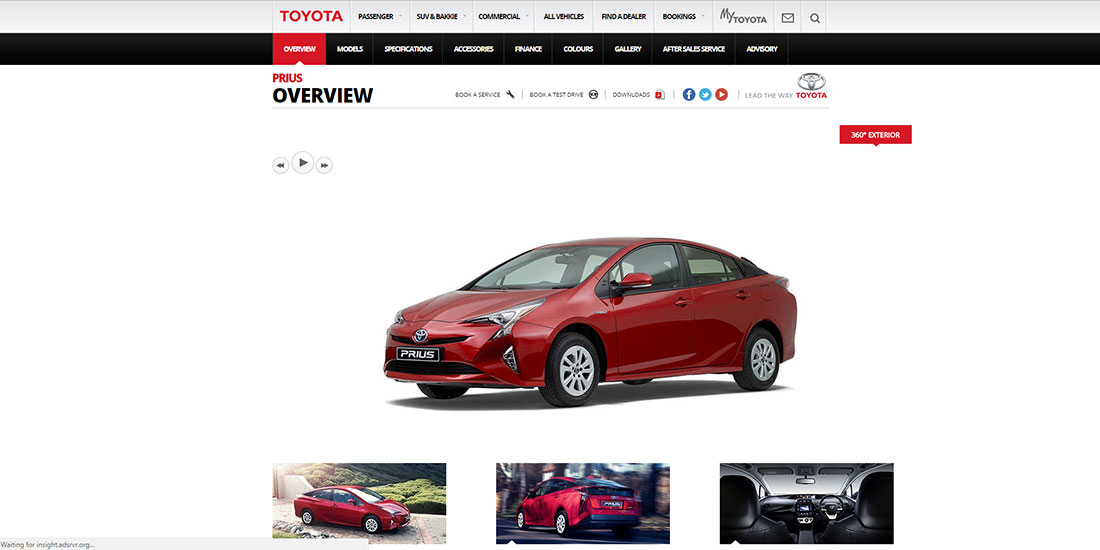The width and height of the screenshot is (1100, 550).
Task: Switch to the Accessories tab
Action: click(474, 49)
